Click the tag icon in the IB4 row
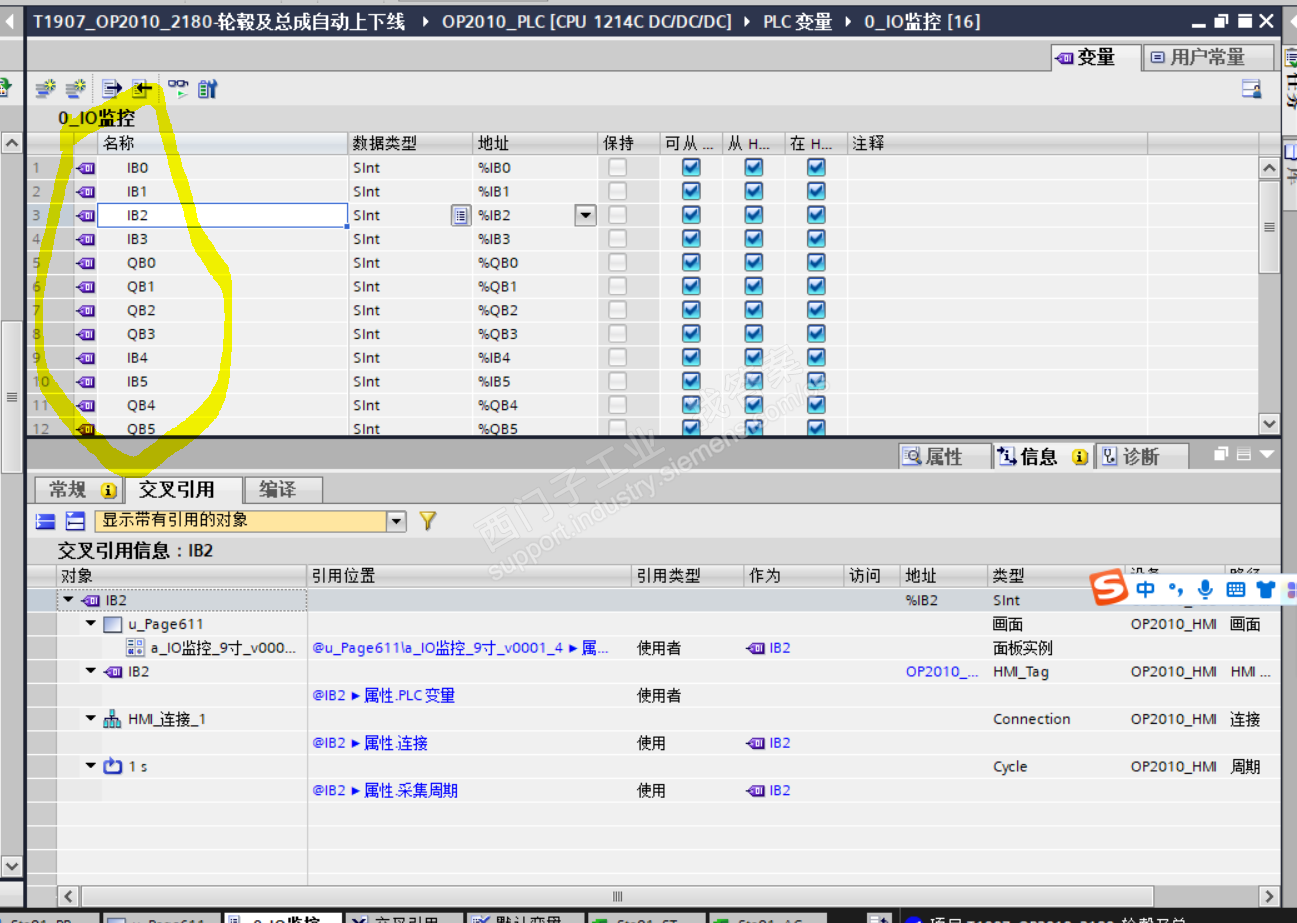This screenshot has width=1297, height=923. [x=86, y=358]
